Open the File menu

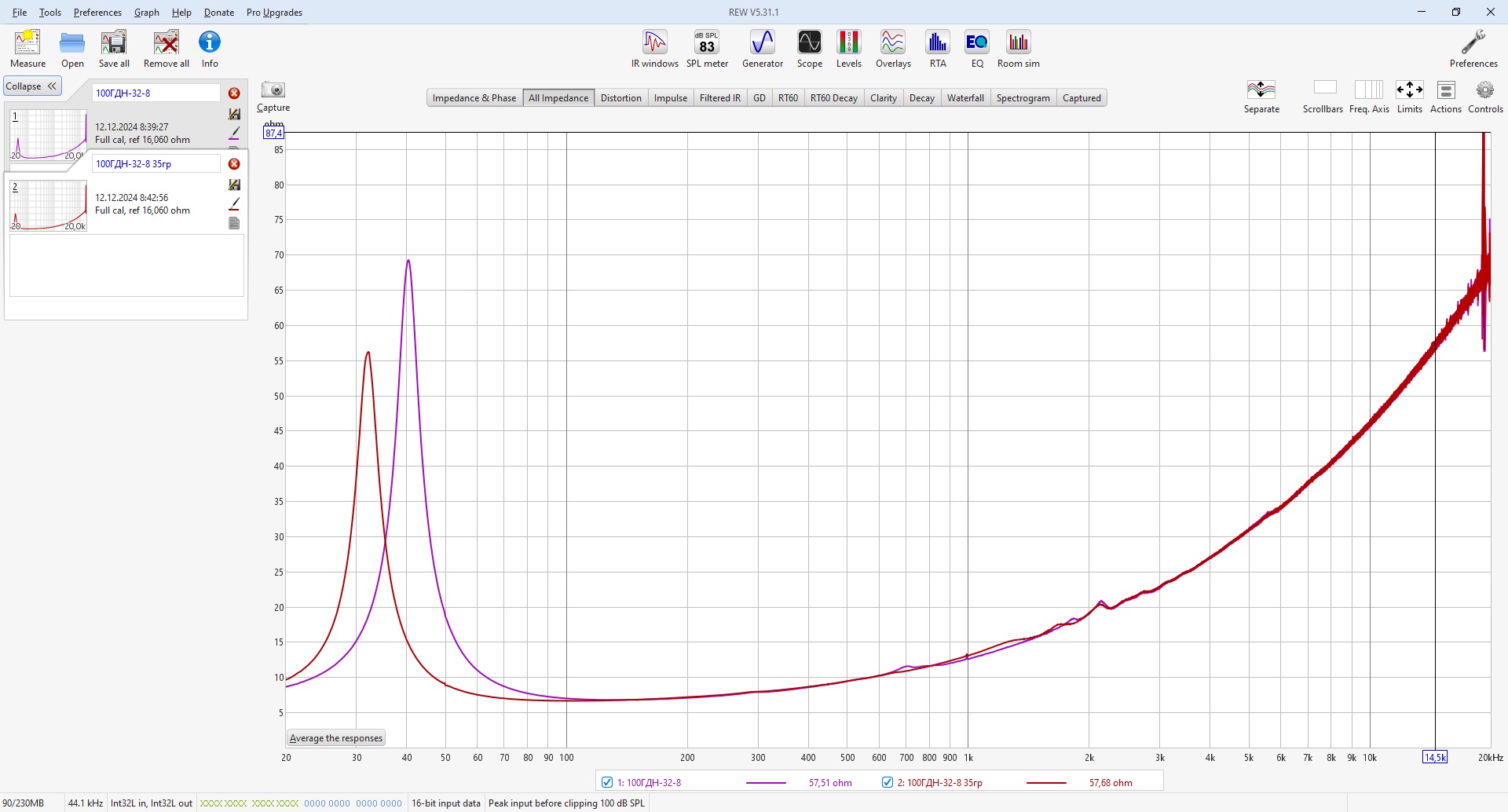(x=20, y=13)
